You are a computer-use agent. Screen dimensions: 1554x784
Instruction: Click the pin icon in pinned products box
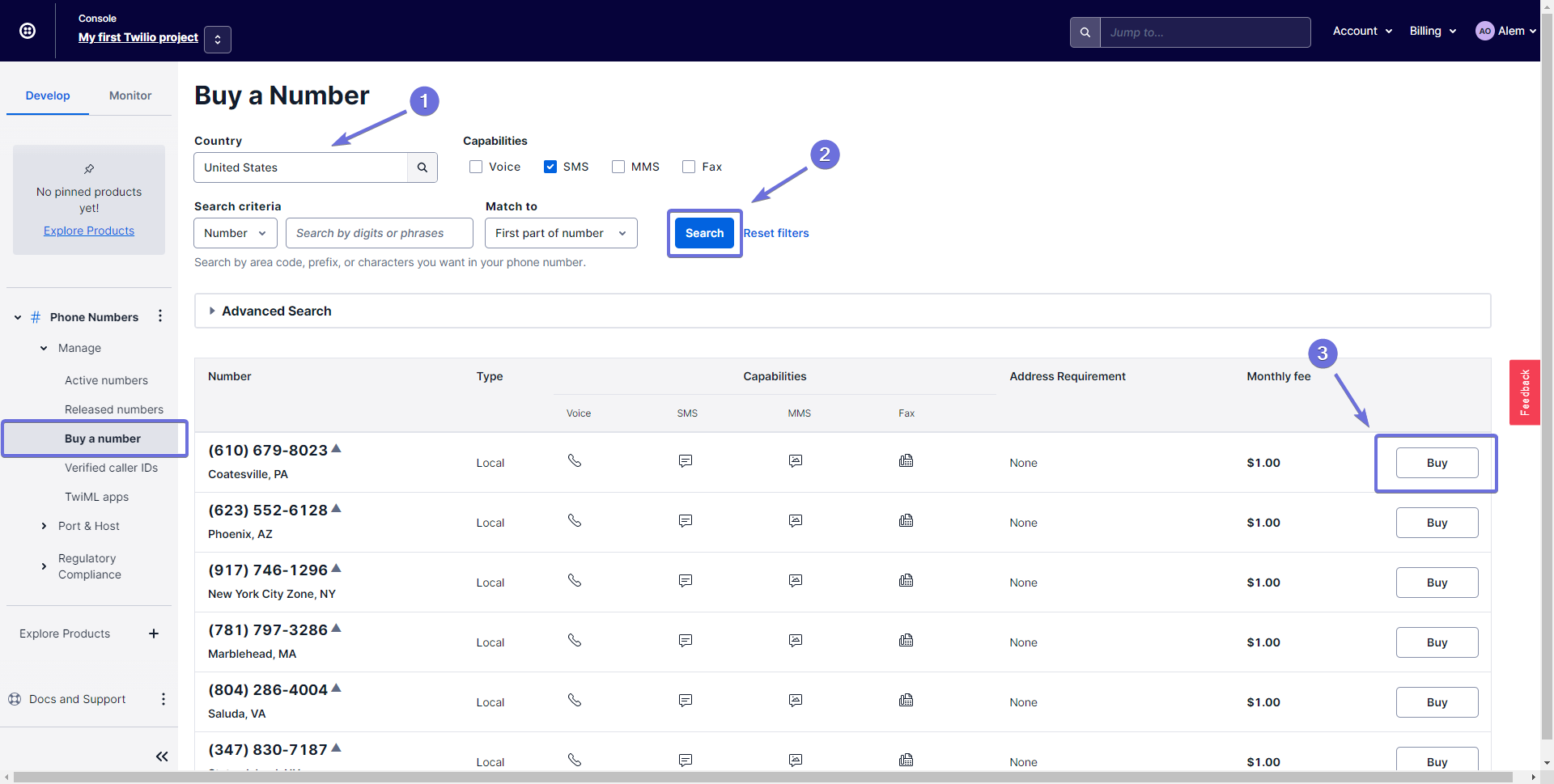point(89,169)
